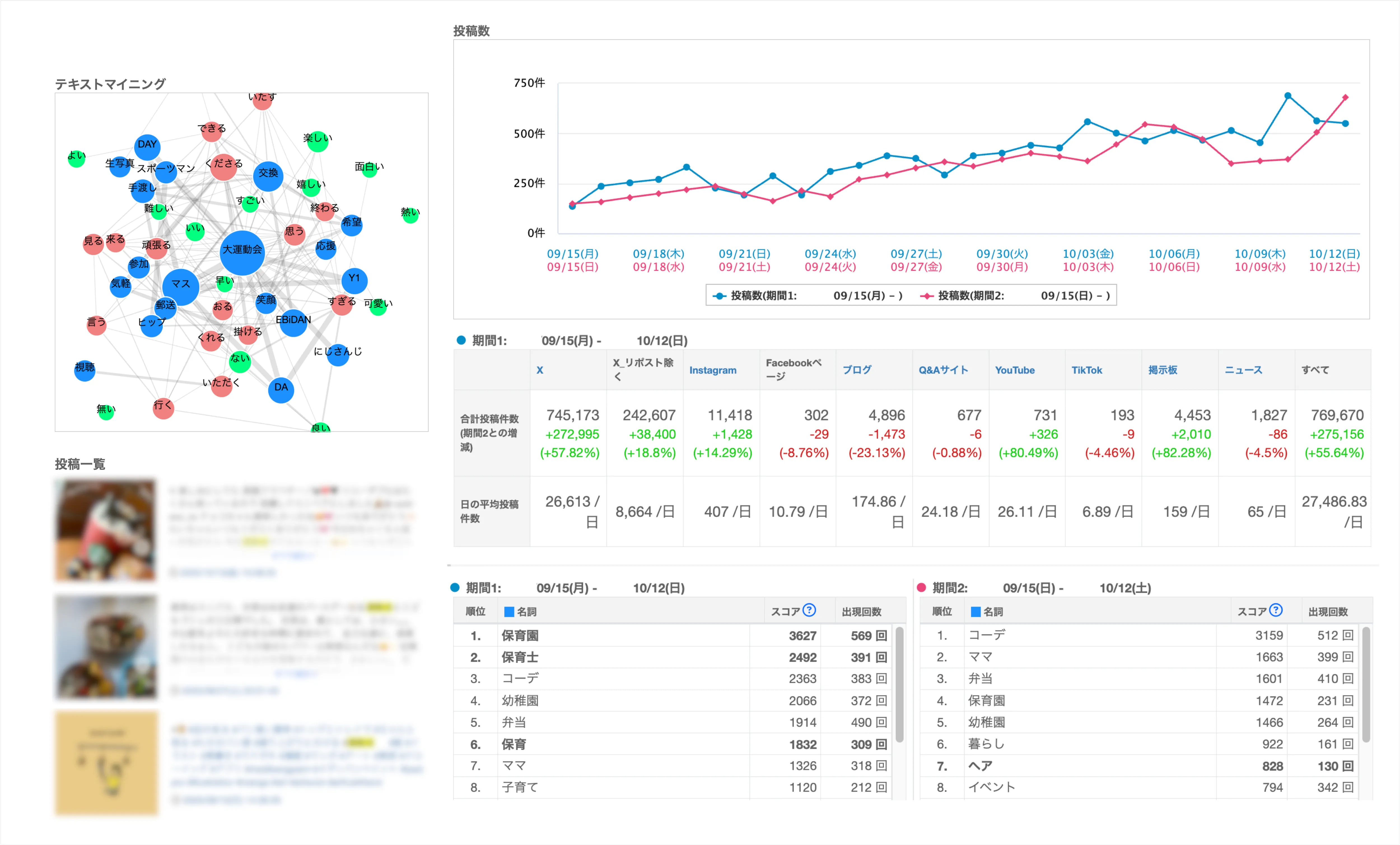The height and width of the screenshot is (845, 1400).
Task: Toggle the 投稿数(期間1) series in the chart legend
Action: (x=757, y=295)
